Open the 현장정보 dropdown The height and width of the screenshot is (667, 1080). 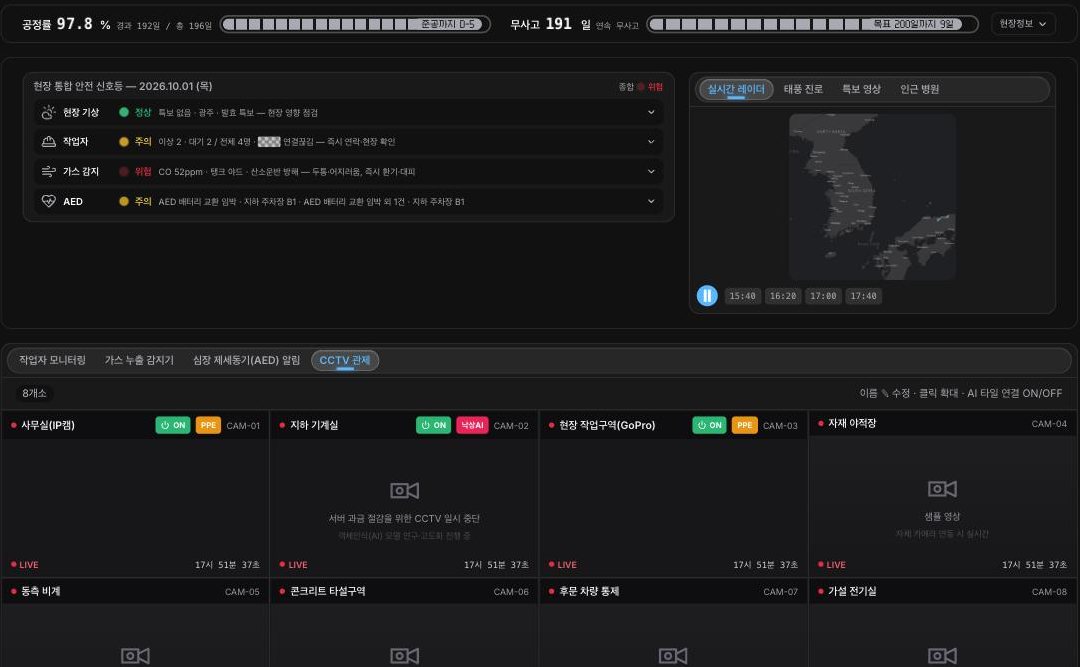[x=1023, y=23]
